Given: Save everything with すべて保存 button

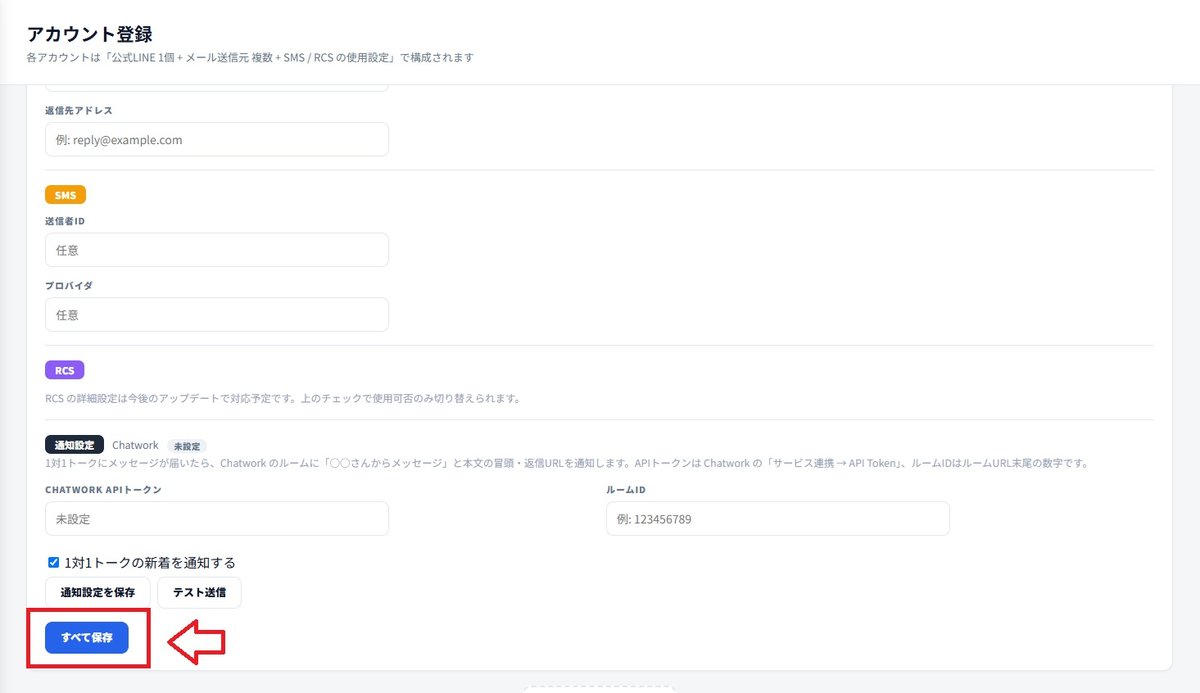Looking at the screenshot, I should (87, 637).
